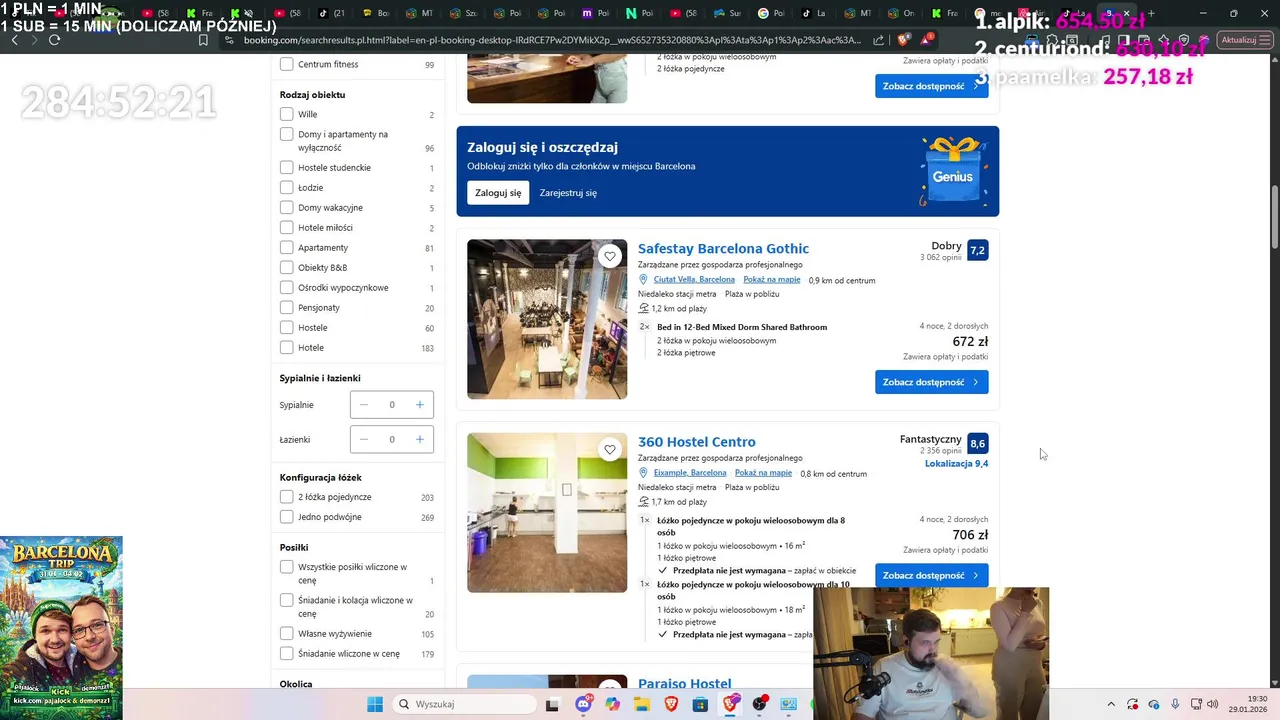This screenshot has width=1280, height=720.
Task: Open Paraiso Hostel listing title
Action: 685,684
